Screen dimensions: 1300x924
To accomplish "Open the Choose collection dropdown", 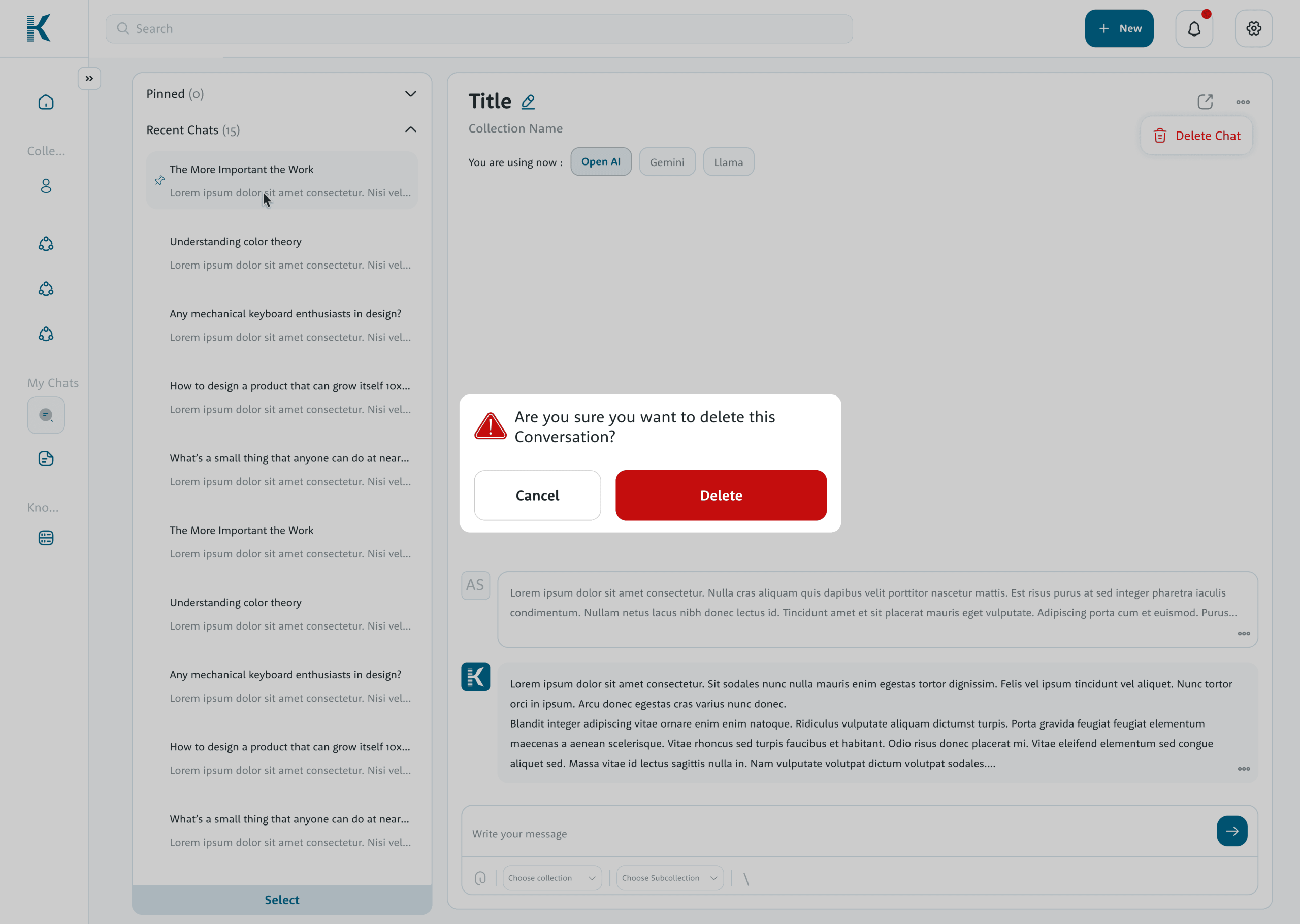I will pyautogui.click(x=552, y=878).
